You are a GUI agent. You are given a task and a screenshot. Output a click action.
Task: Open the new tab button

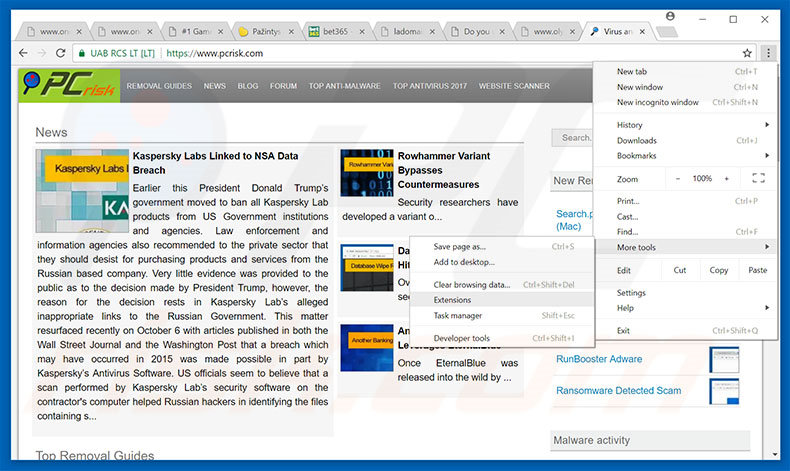tap(667, 32)
